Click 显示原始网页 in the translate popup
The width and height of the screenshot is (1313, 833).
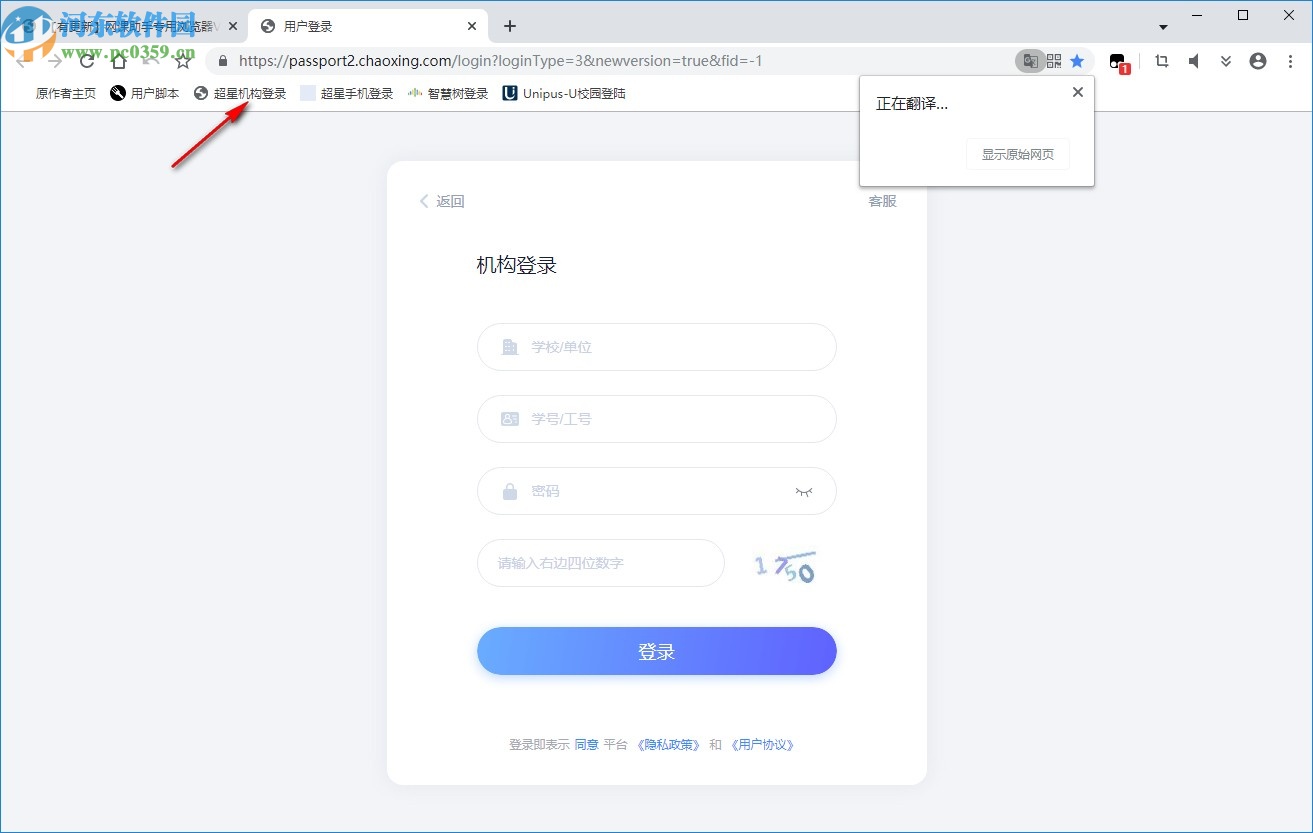[1017, 153]
